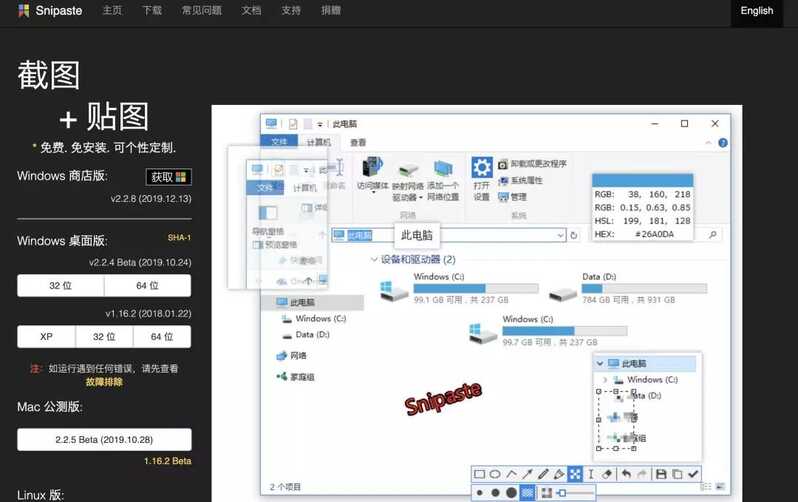Open the address bar dropdown arrow
Viewport: 798px width, 502px height.
coord(560,235)
